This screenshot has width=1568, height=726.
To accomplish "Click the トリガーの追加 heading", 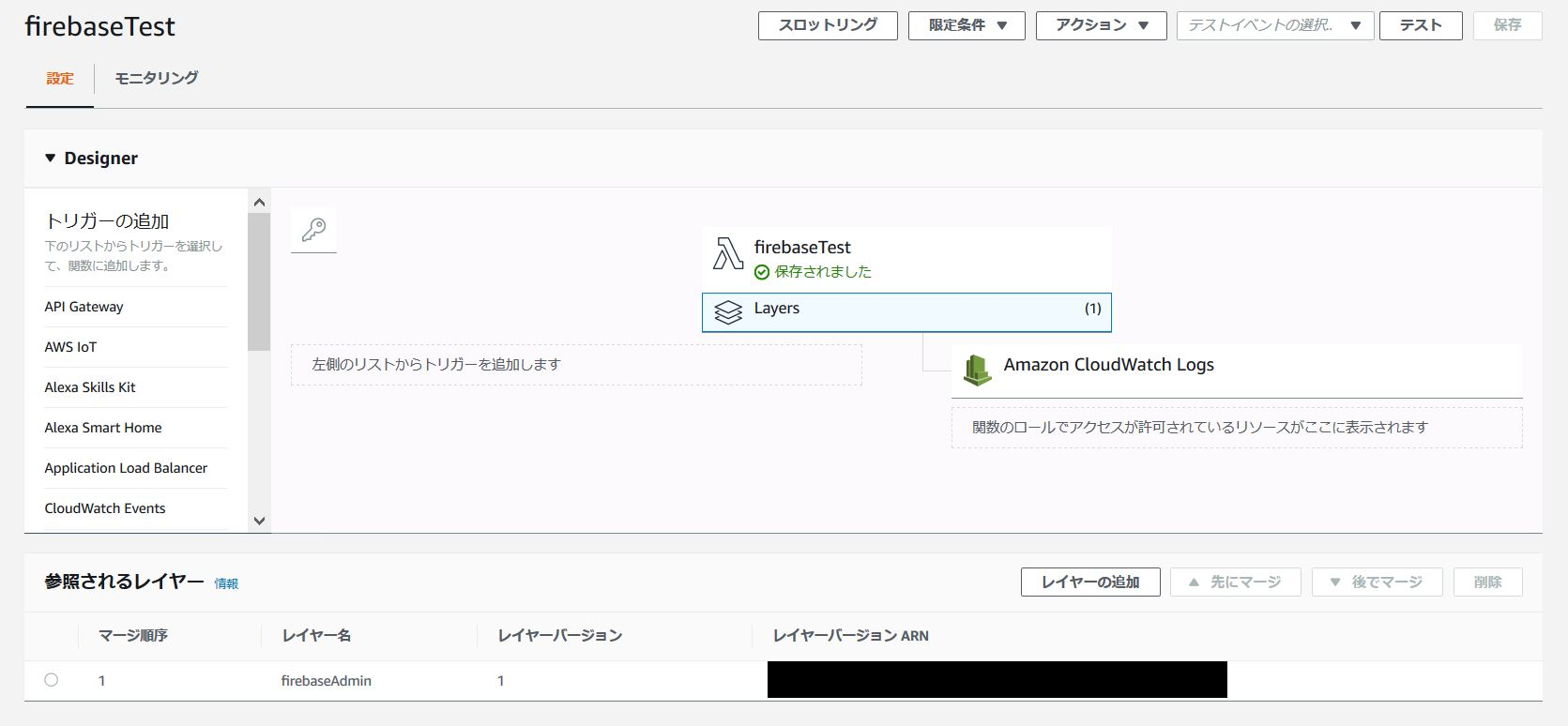I will coord(107,221).
